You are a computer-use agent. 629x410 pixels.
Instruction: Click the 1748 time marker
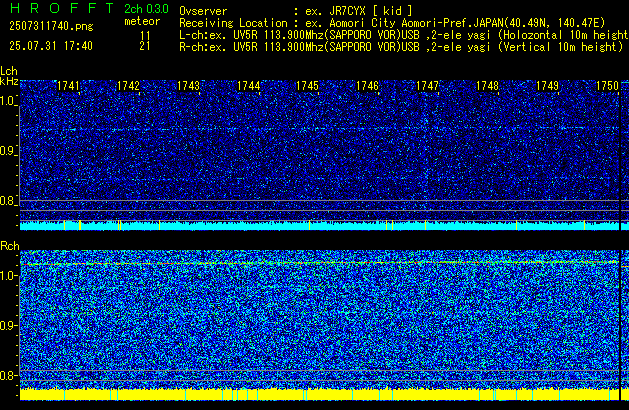point(487,86)
